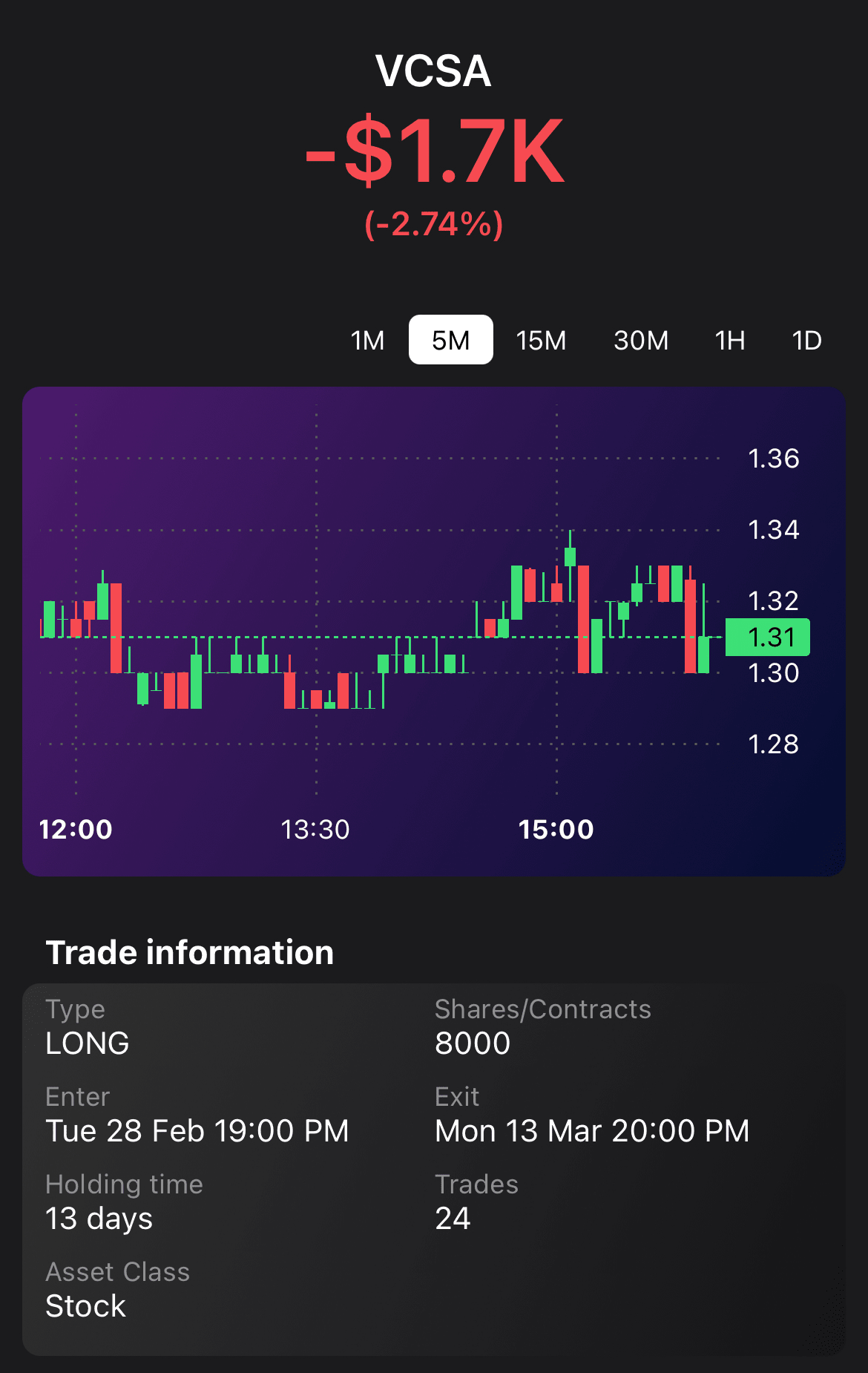Click the LONG trade type value
This screenshot has width=868, height=1373.
(x=88, y=1043)
